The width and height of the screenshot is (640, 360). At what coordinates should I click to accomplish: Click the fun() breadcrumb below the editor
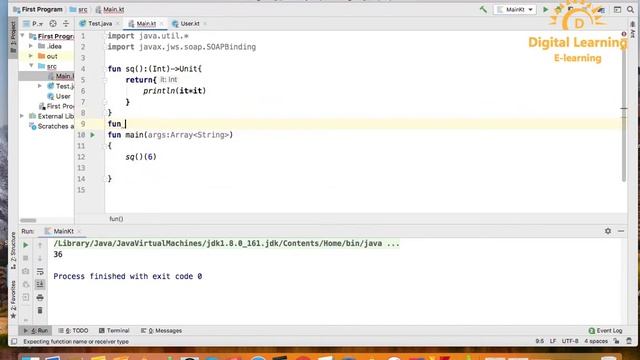click(116, 219)
